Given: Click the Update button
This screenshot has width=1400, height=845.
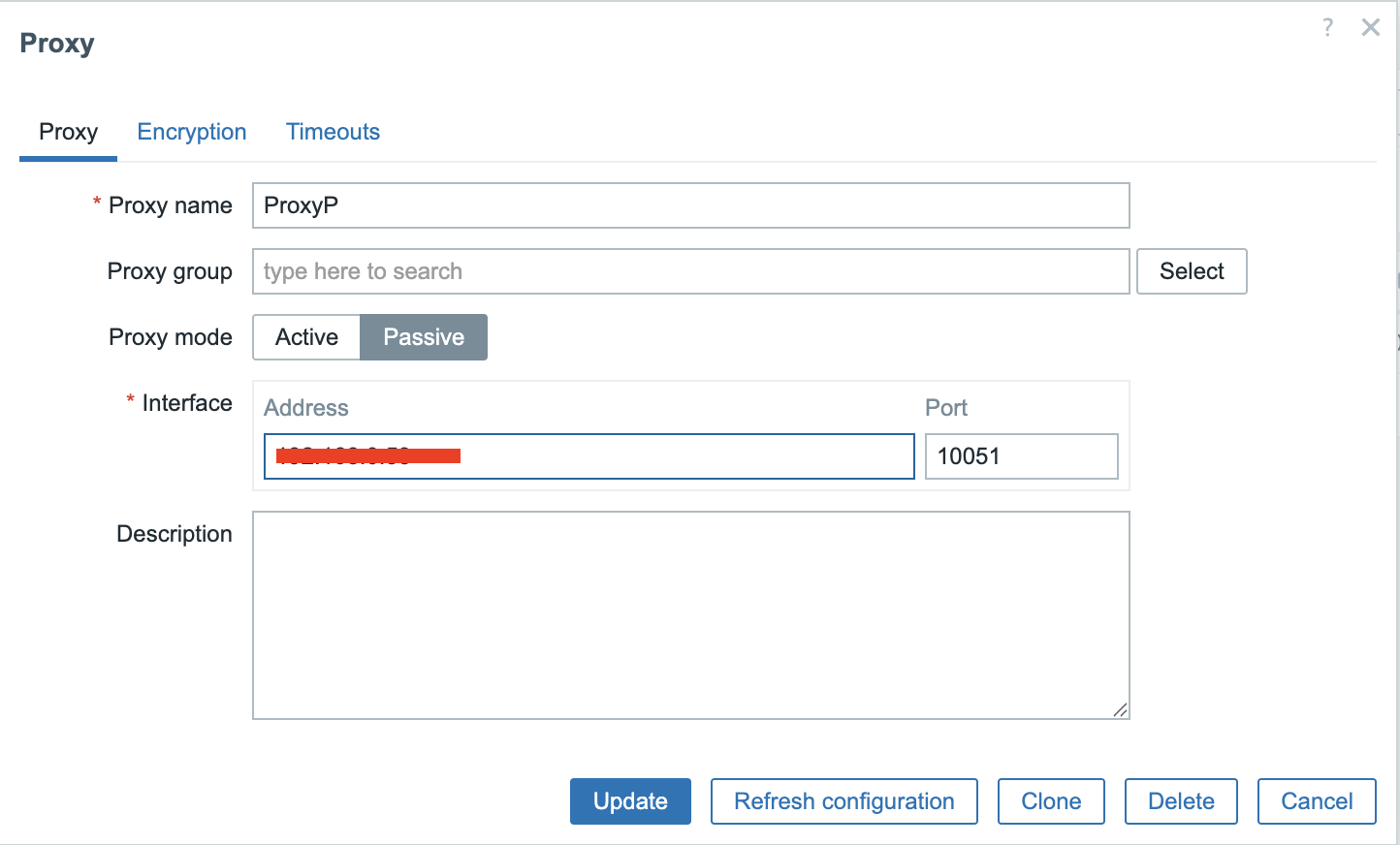Looking at the screenshot, I should pyautogui.click(x=630, y=801).
